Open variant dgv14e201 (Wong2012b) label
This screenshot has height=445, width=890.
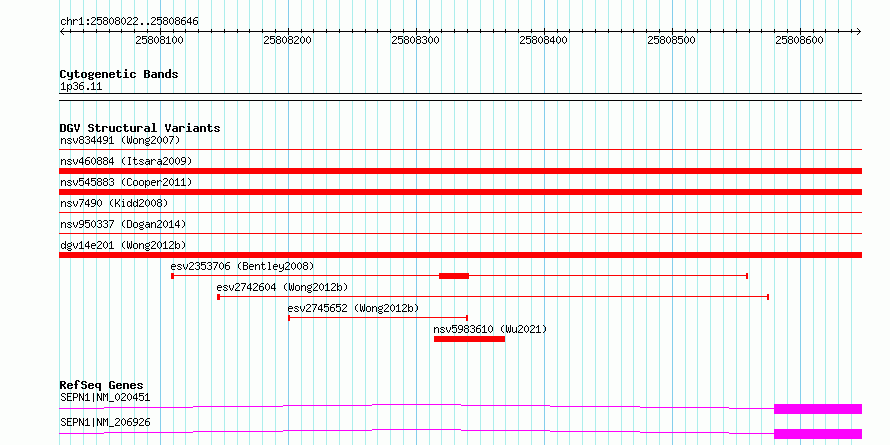[x=123, y=245]
